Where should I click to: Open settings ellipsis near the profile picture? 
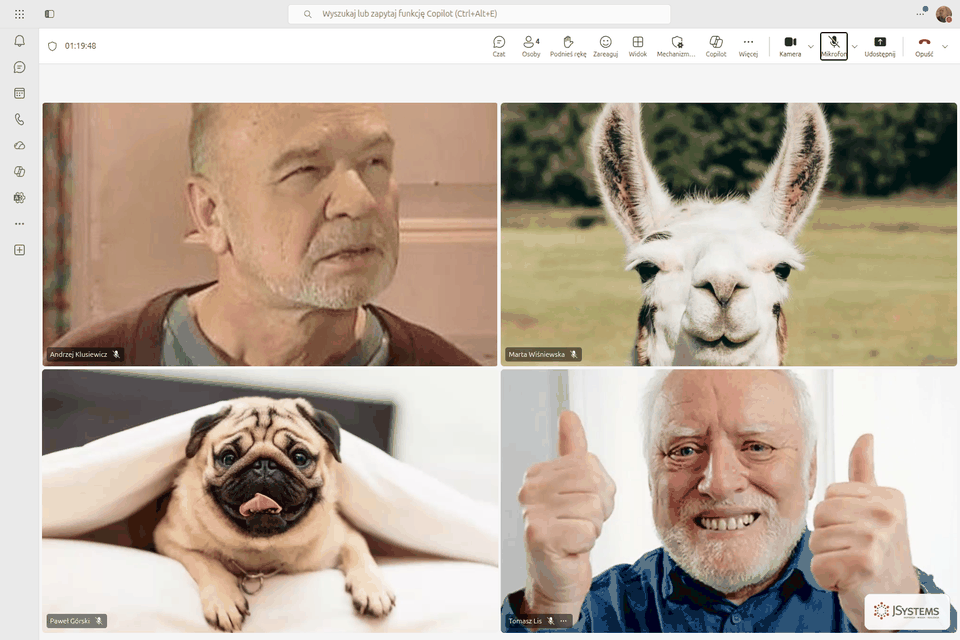(x=920, y=13)
